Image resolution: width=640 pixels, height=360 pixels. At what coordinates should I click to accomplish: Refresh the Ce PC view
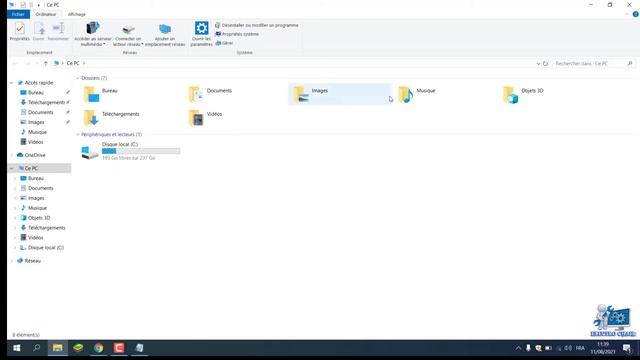[545, 64]
